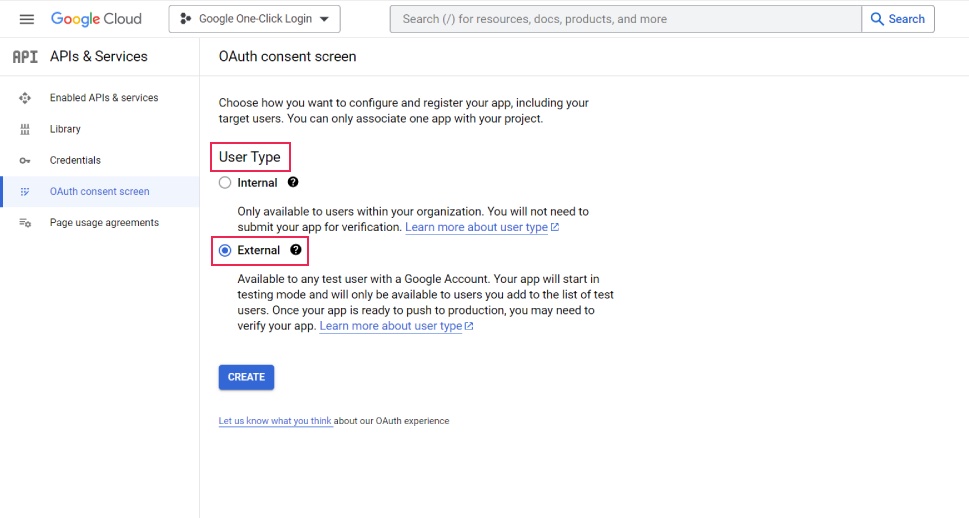Click the Page usage agreements icon
Screen dimensions: 969x518
(25, 223)
